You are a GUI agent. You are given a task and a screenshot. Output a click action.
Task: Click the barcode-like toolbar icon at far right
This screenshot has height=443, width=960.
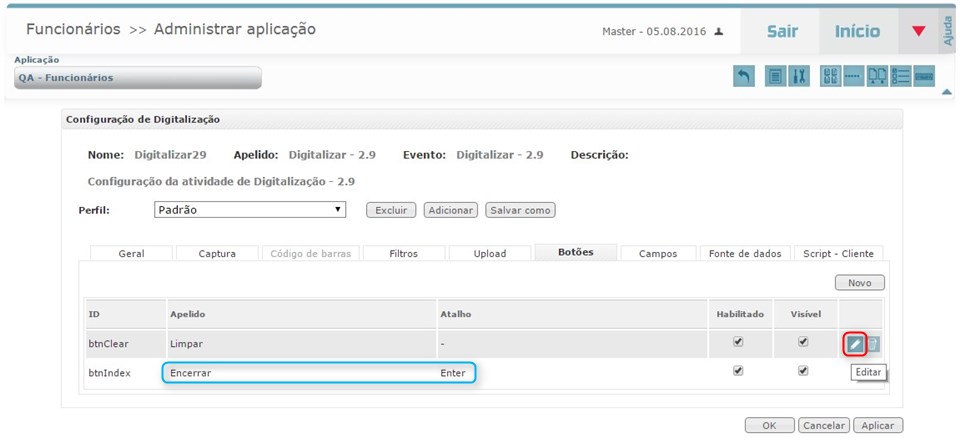924,76
